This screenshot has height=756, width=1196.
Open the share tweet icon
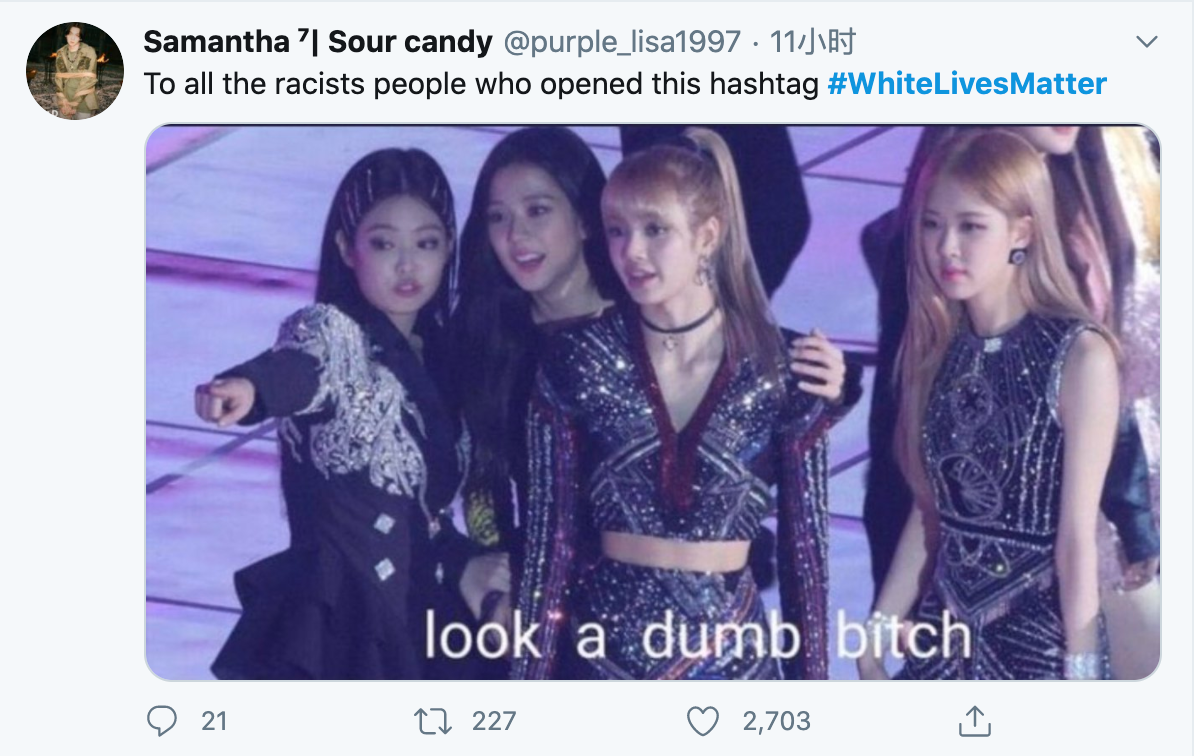tap(974, 720)
